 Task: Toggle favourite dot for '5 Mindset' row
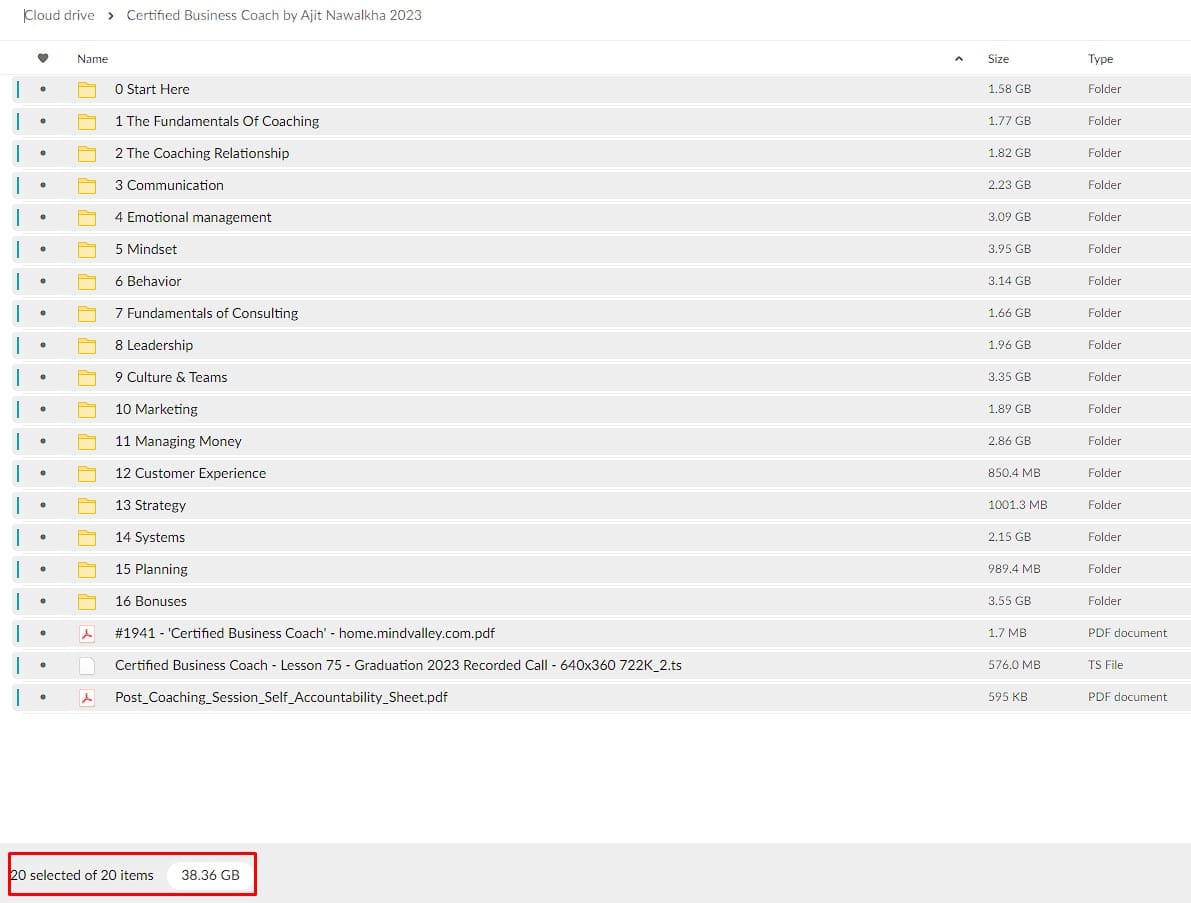43,249
